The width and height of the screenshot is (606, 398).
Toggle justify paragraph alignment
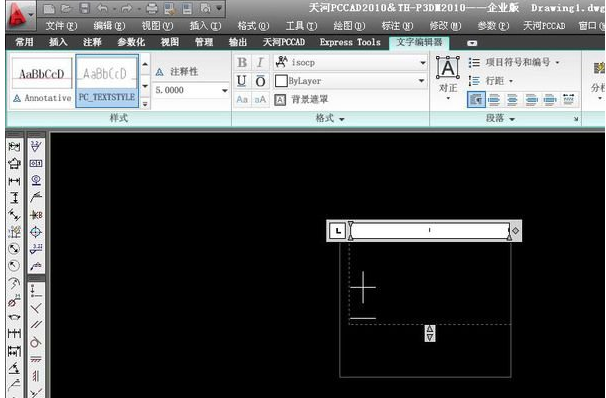coord(550,100)
